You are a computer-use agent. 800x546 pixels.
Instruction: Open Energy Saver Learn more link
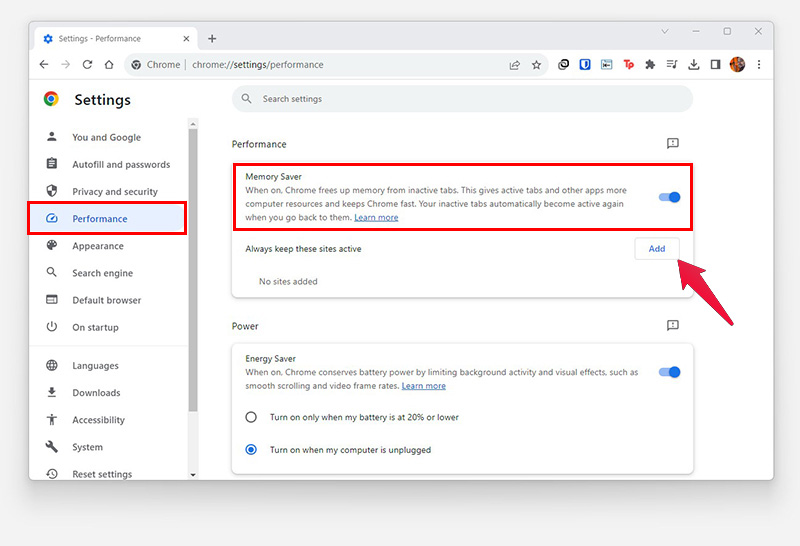(x=423, y=386)
